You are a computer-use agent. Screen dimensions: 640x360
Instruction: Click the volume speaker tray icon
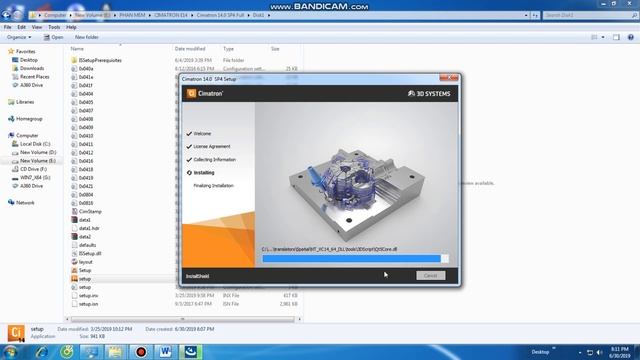599,352
